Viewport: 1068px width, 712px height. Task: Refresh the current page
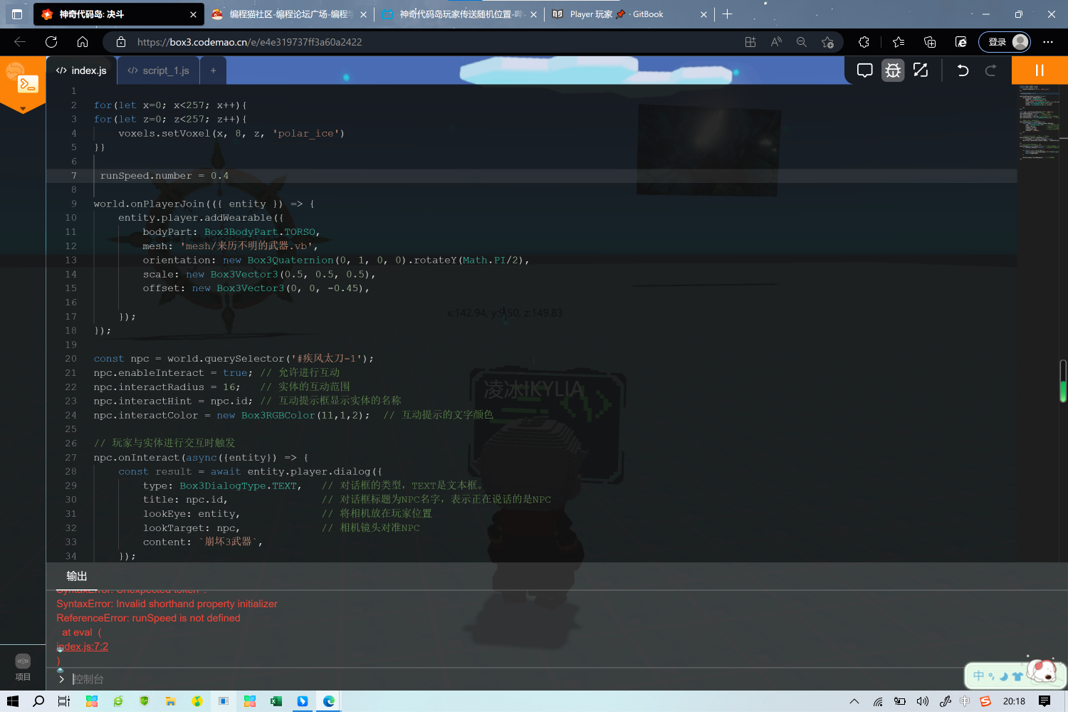coord(51,42)
